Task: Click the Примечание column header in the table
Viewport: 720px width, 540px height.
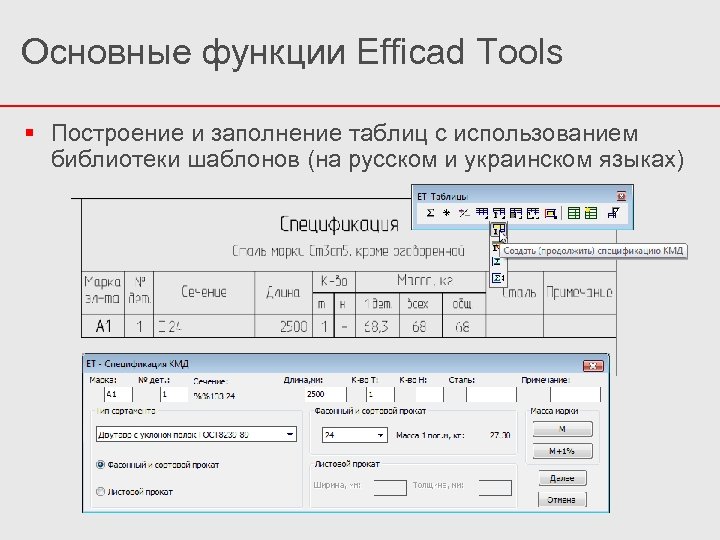Action: pyautogui.click(x=579, y=292)
